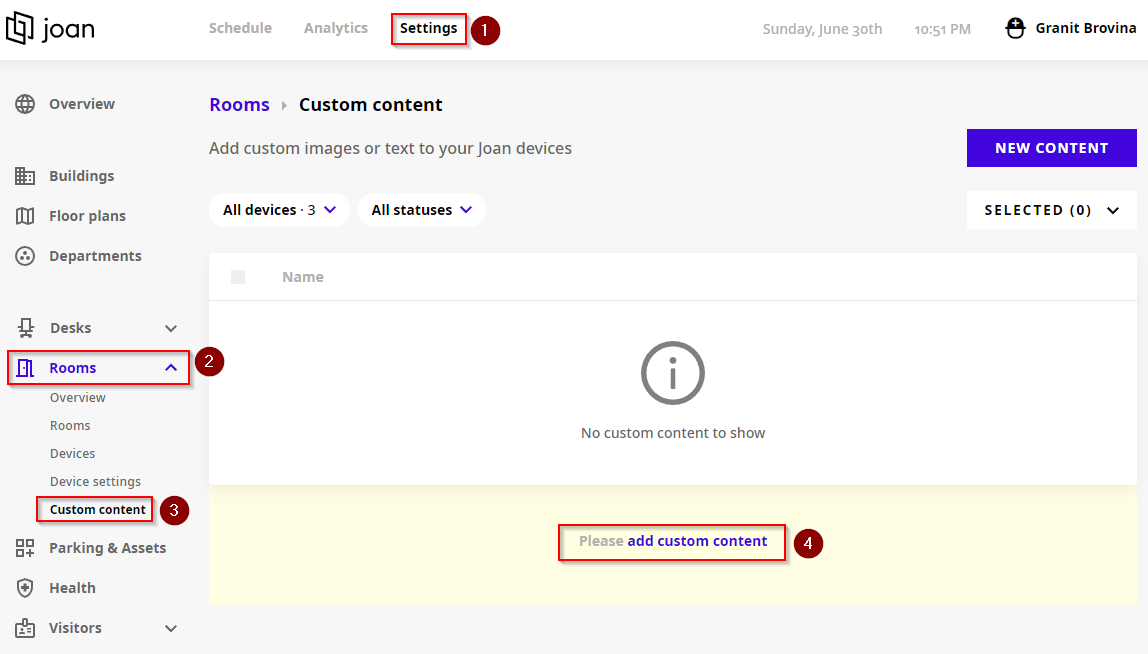Click the No custom content to show message
This screenshot has height=654, width=1148.
click(673, 433)
